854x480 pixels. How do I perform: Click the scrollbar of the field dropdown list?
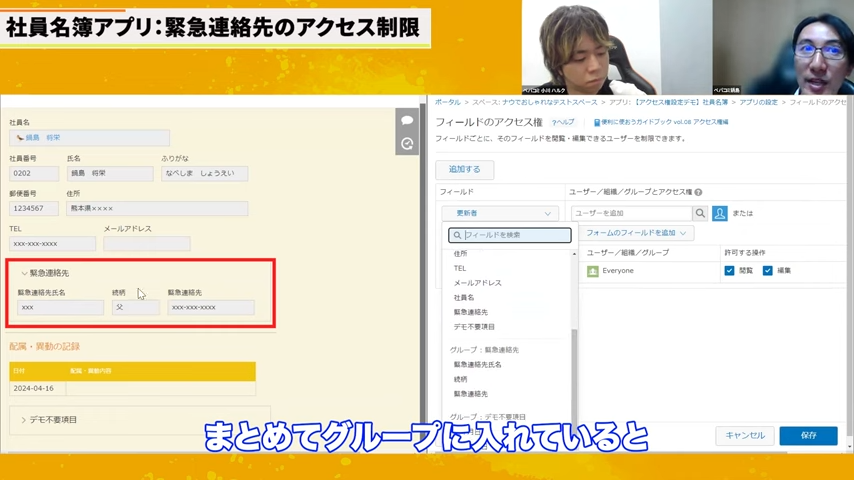coord(574,376)
